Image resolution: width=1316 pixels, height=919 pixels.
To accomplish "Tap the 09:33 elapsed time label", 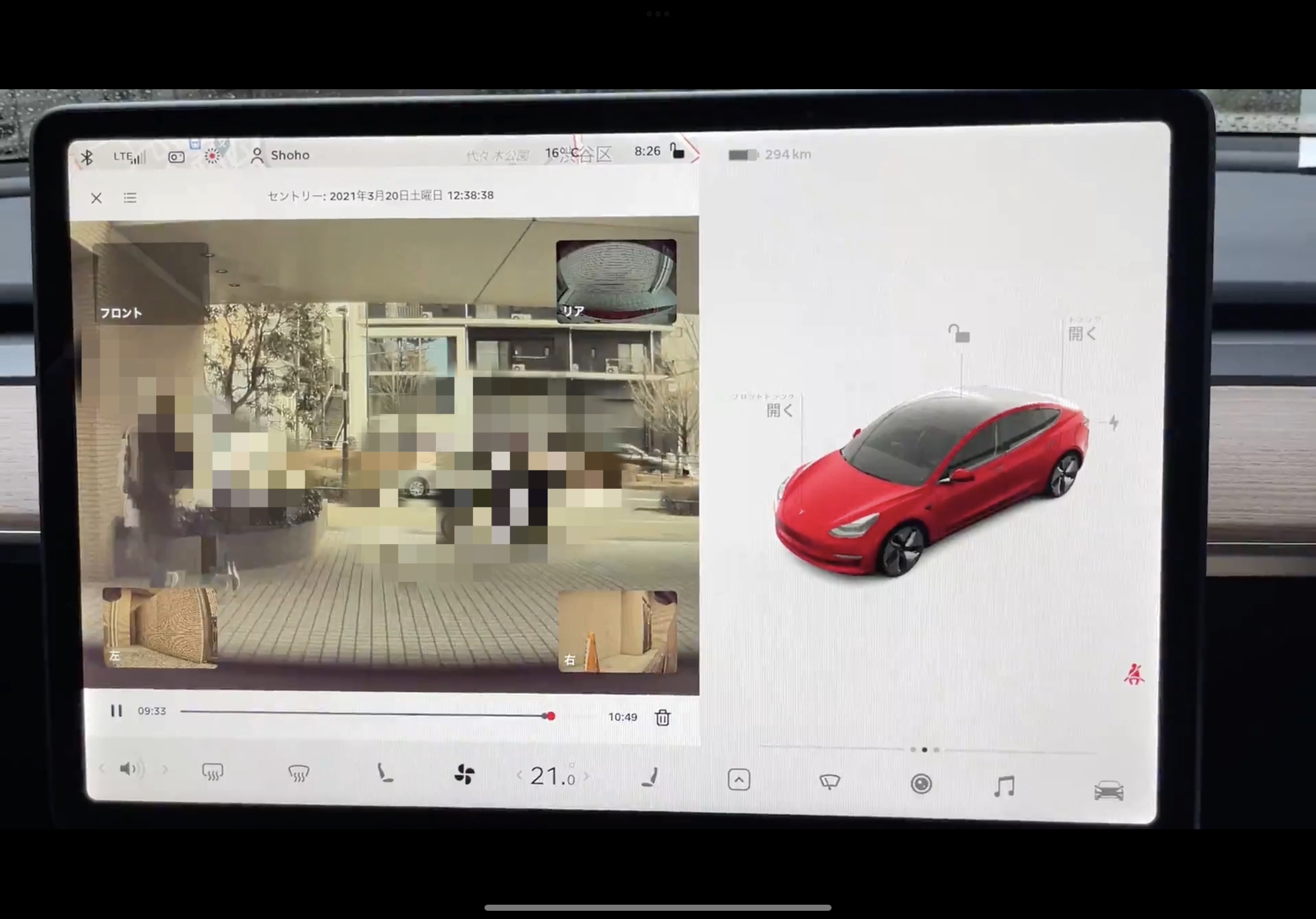I will pyautogui.click(x=152, y=711).
